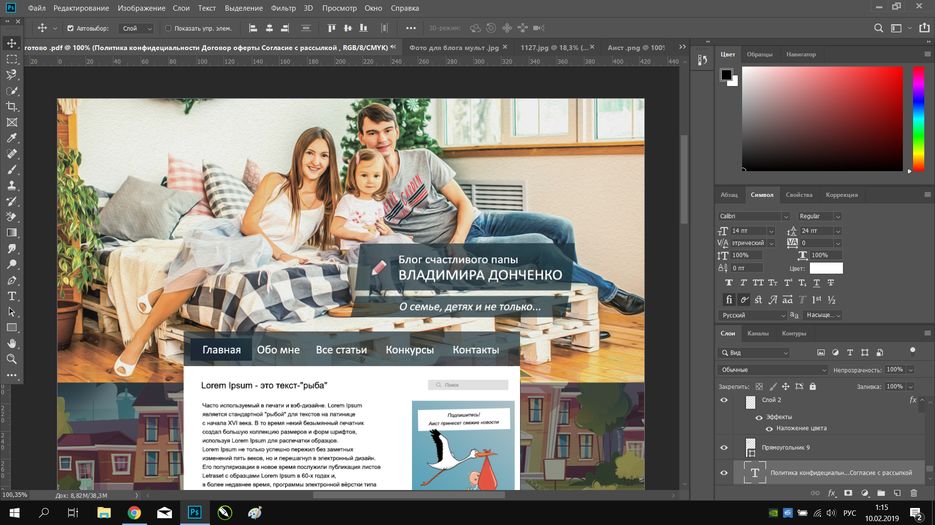Add a layer mask

click(848, 493)
